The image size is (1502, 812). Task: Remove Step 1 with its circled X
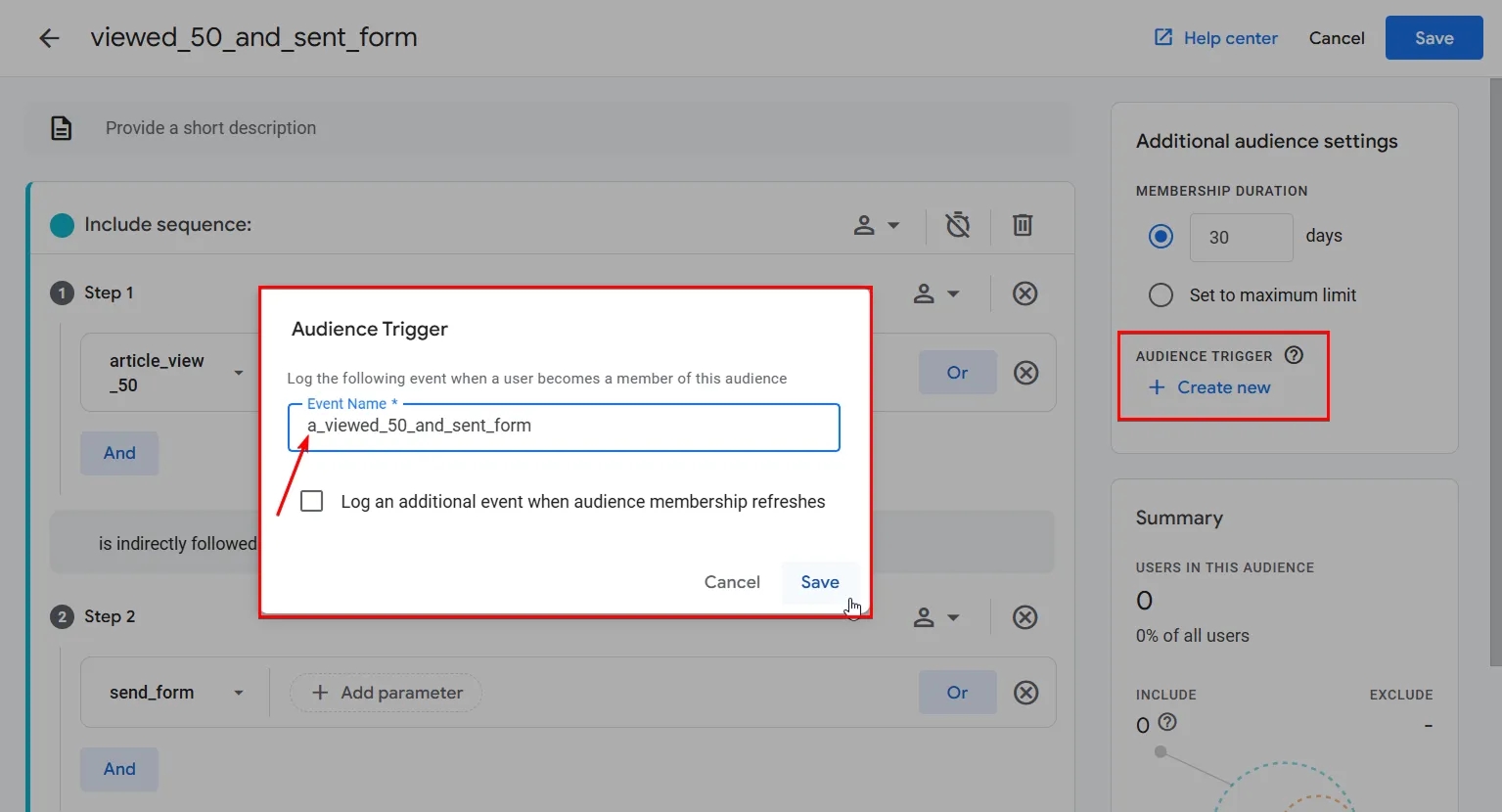click(1024, 293)
